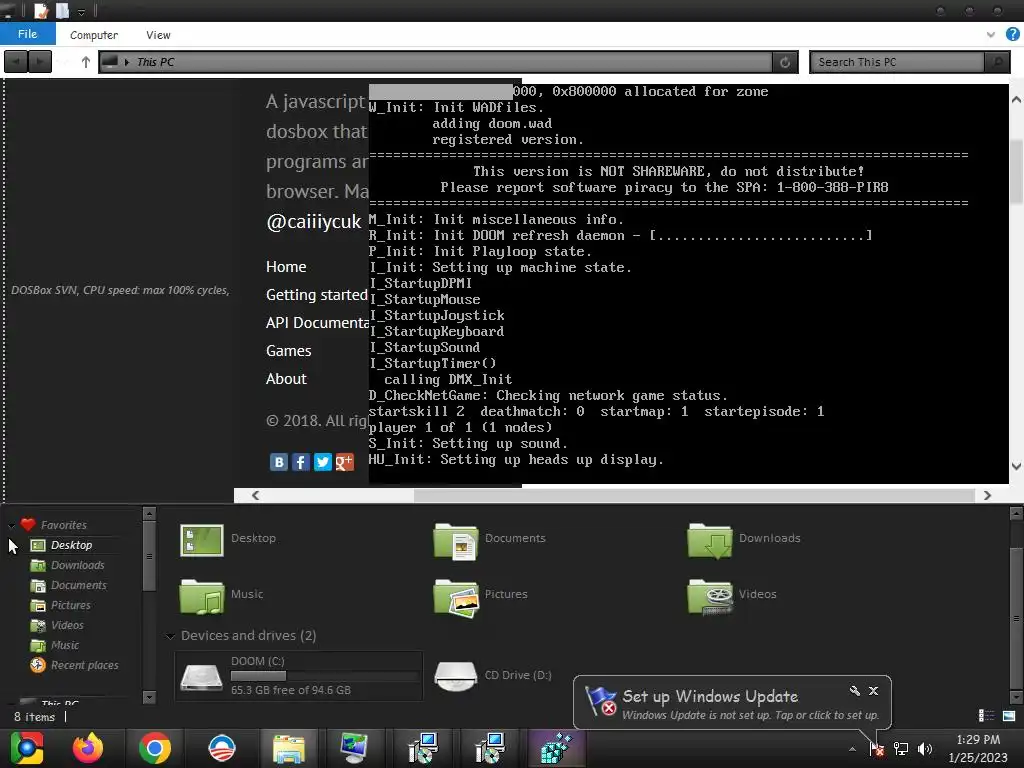This screenshot has width=1024, height=768.
Task: Open the Getting started link
Action: tap(317, 295)
